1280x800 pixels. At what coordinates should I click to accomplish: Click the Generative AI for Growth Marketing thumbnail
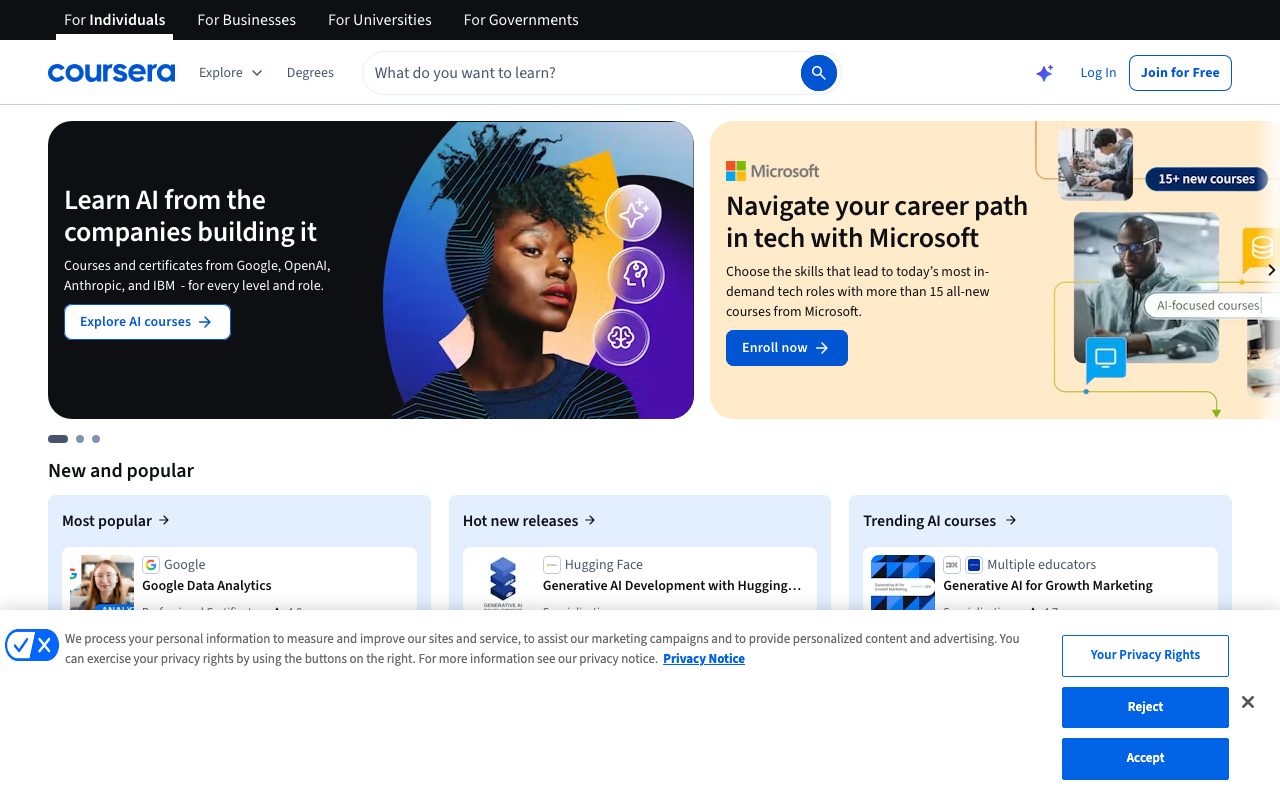[x=903, y=582]
